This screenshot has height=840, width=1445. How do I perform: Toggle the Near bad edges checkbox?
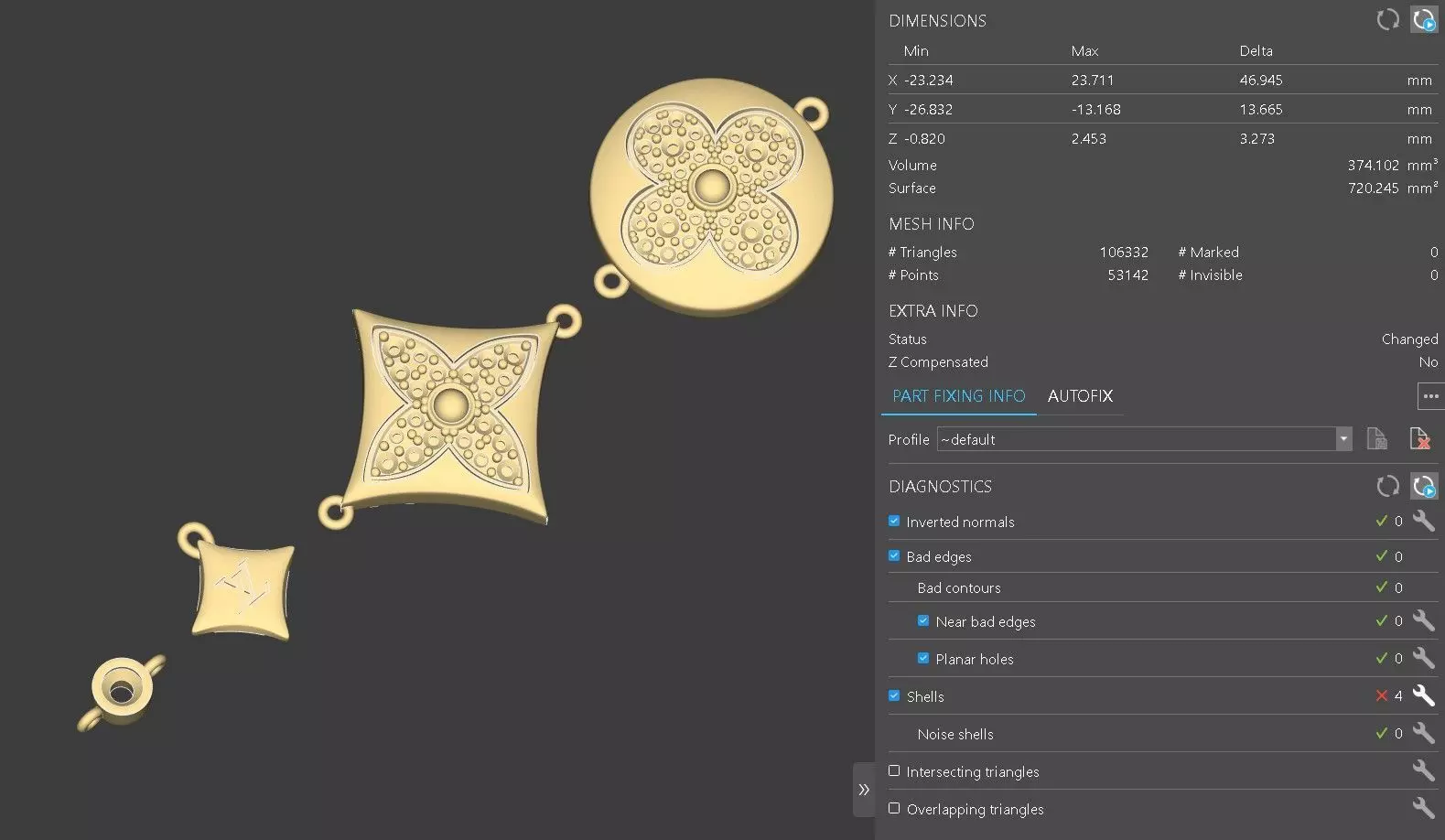tap(923, 620)
